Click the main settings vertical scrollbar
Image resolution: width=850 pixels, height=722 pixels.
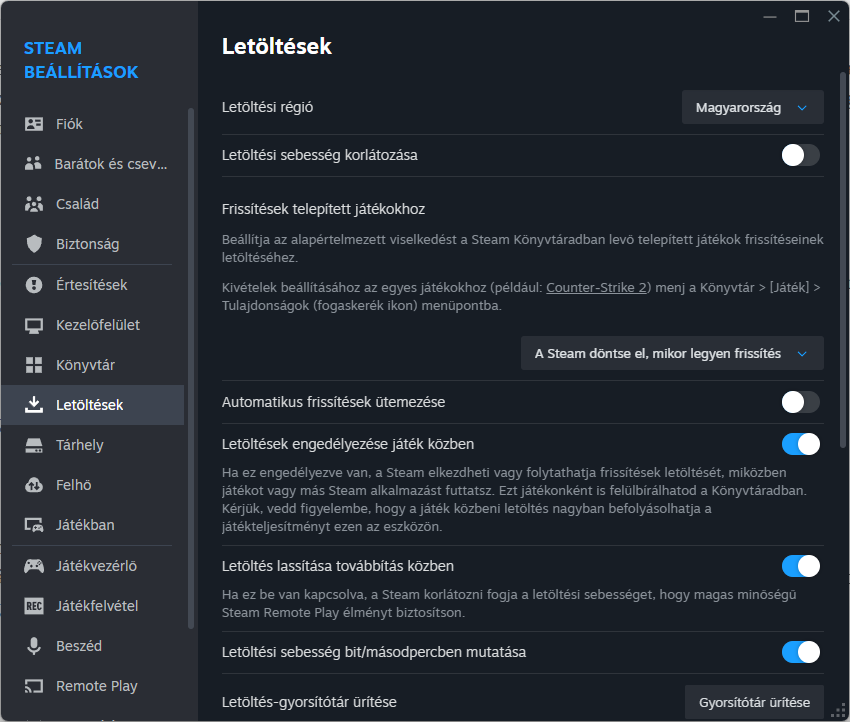coord(842,260)
